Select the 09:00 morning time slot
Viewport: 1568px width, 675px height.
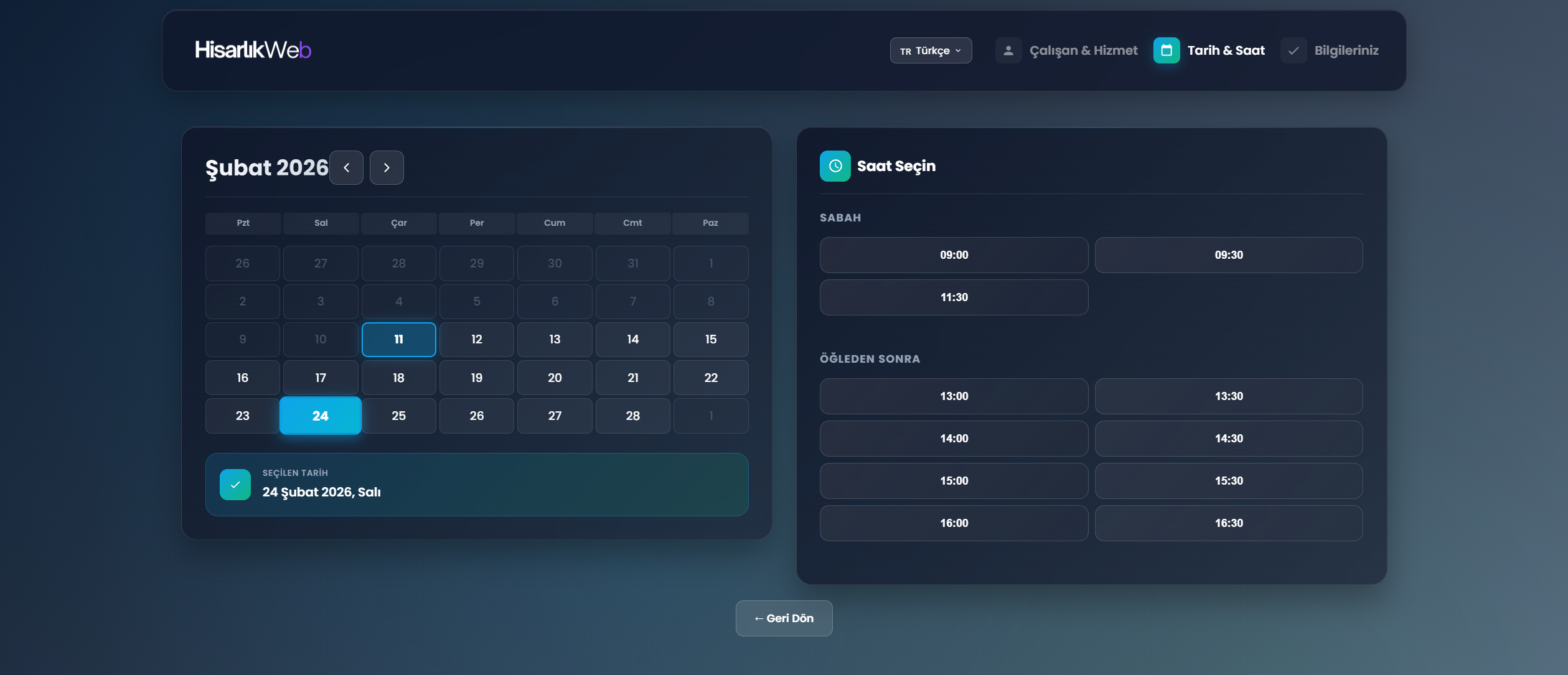pyautogui.click(x=954, y=255)
